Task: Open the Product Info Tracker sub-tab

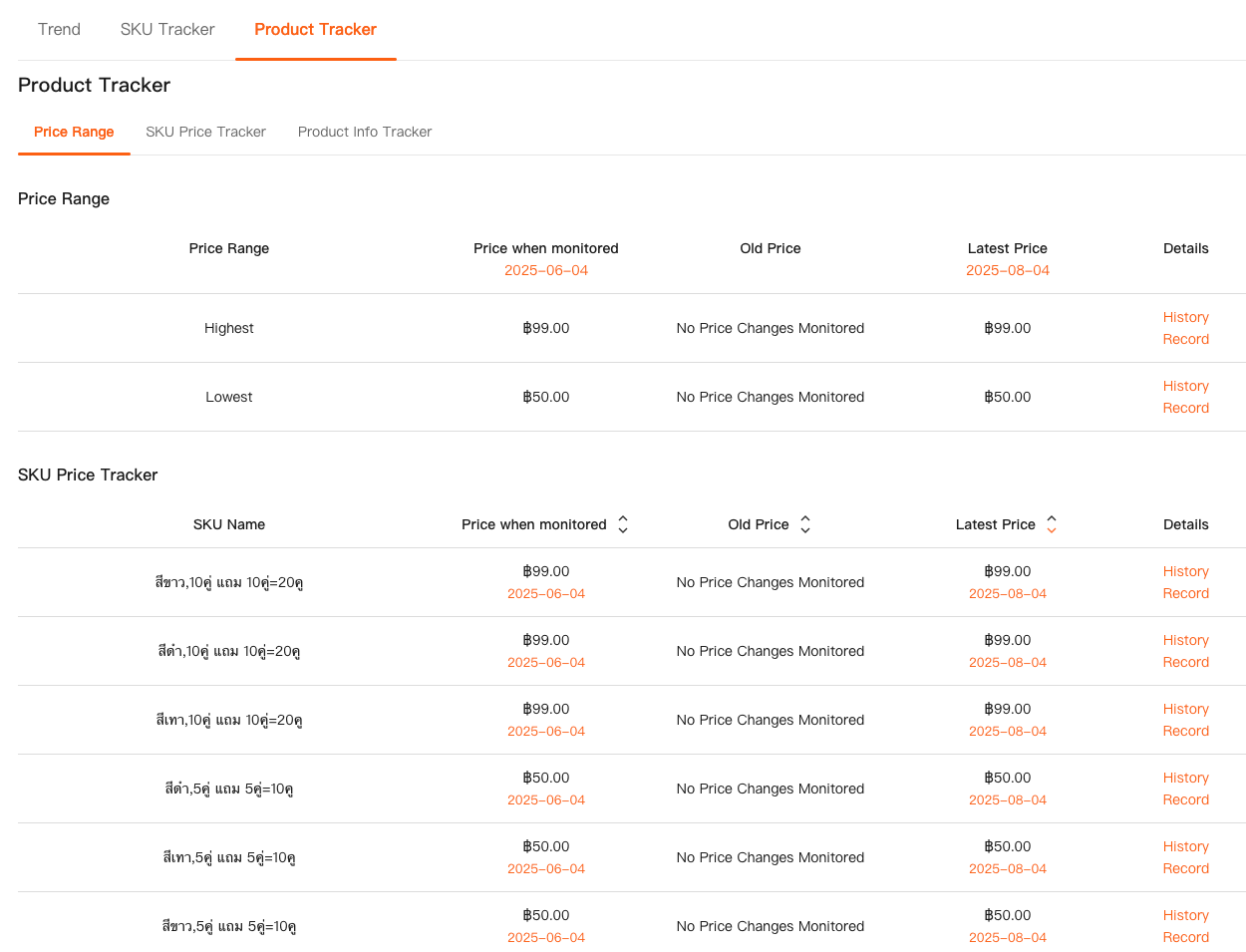Action: [x=365, y=132]
